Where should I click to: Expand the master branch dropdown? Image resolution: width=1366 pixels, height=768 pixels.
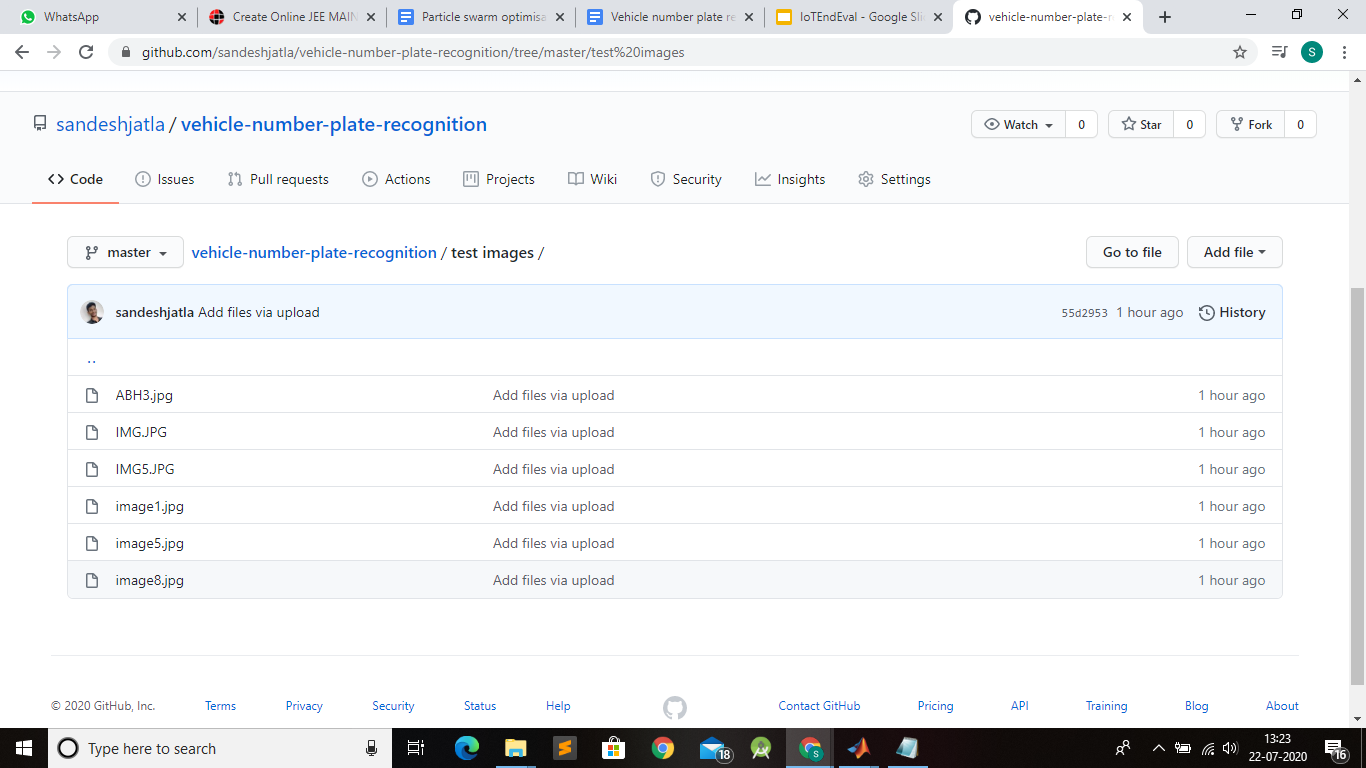[125, 253]
